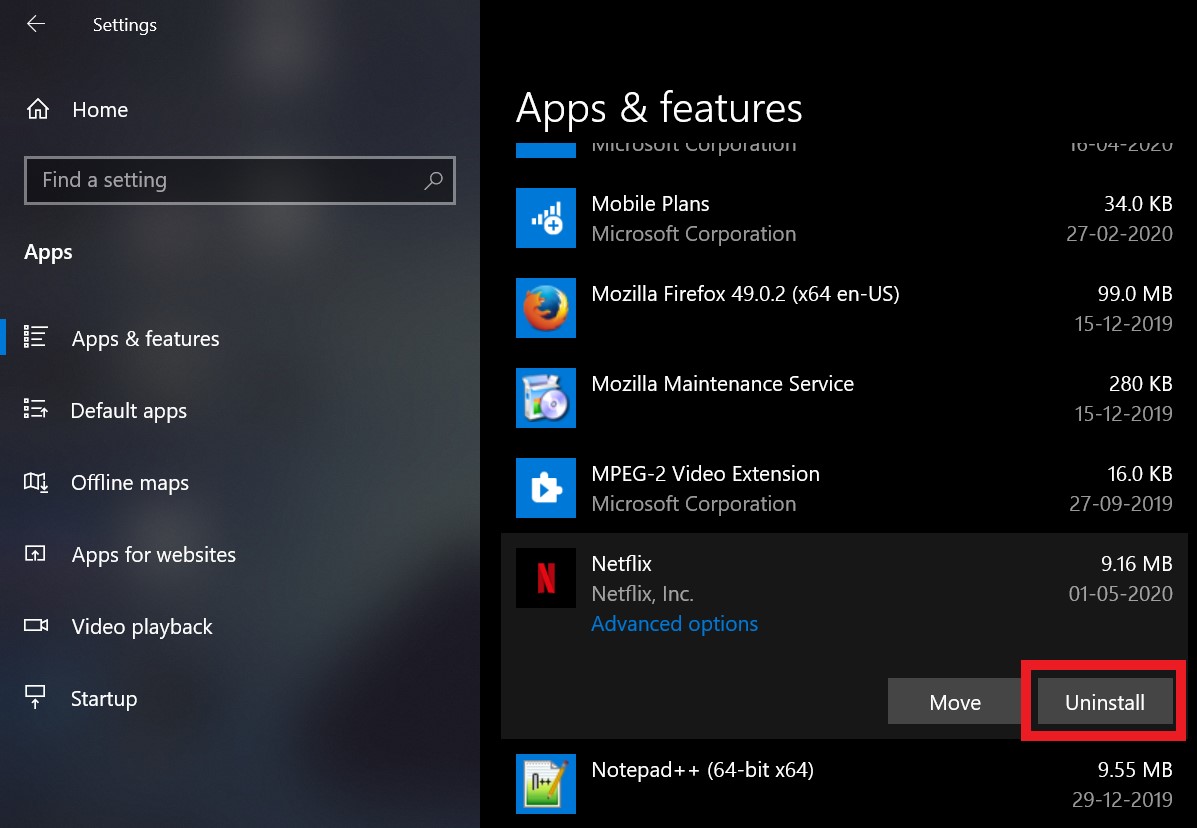Select the Notepad++ app icon

coord(546,785)
